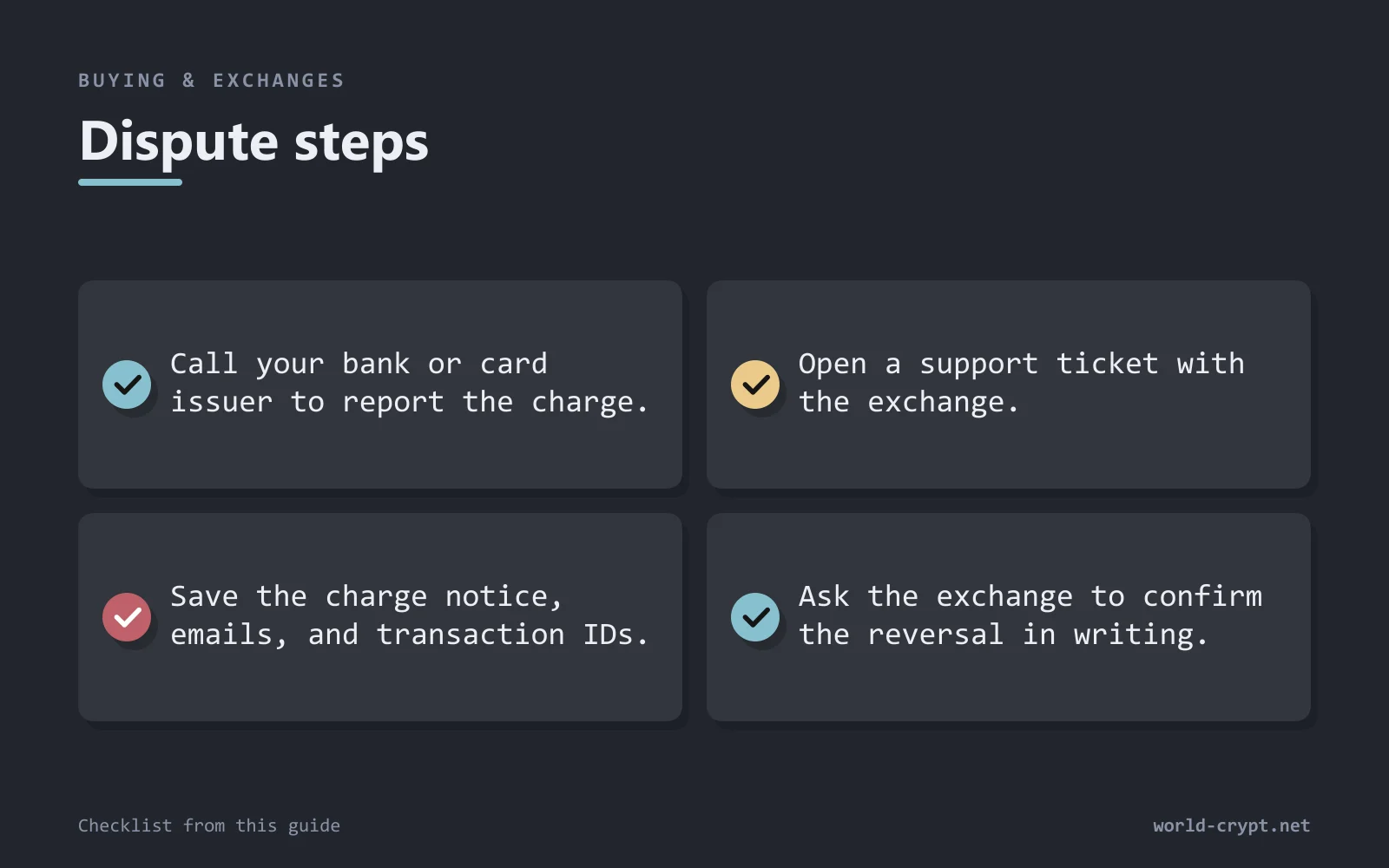Viewport: 1389px width, 868px height.
Task: Open the world-crypt.net link
Action: click(x=1231, y=825)
